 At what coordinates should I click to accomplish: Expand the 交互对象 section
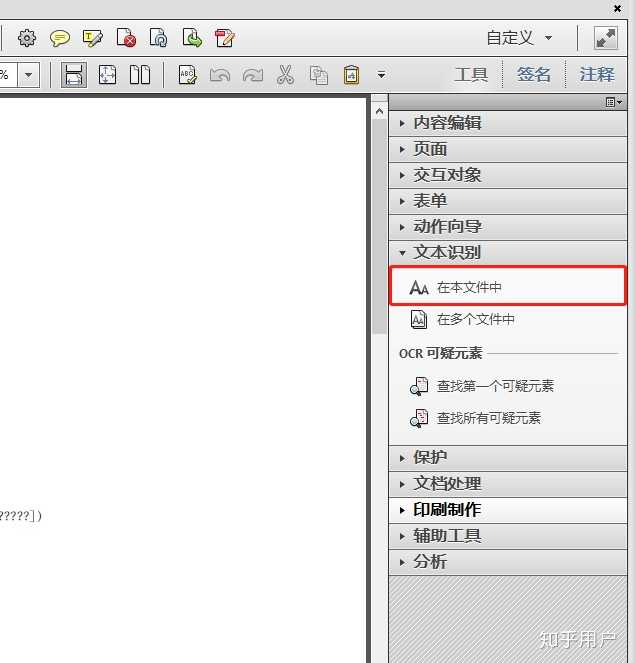click(x=507, y=175)
